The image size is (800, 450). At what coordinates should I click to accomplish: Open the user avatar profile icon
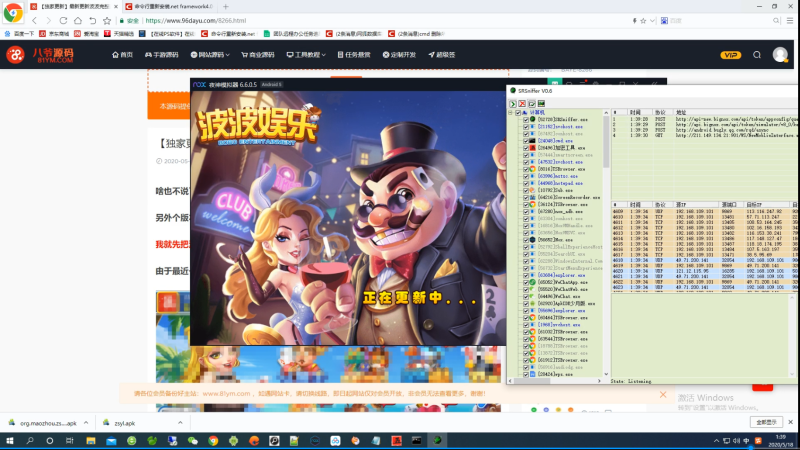(x=780, y=55)
